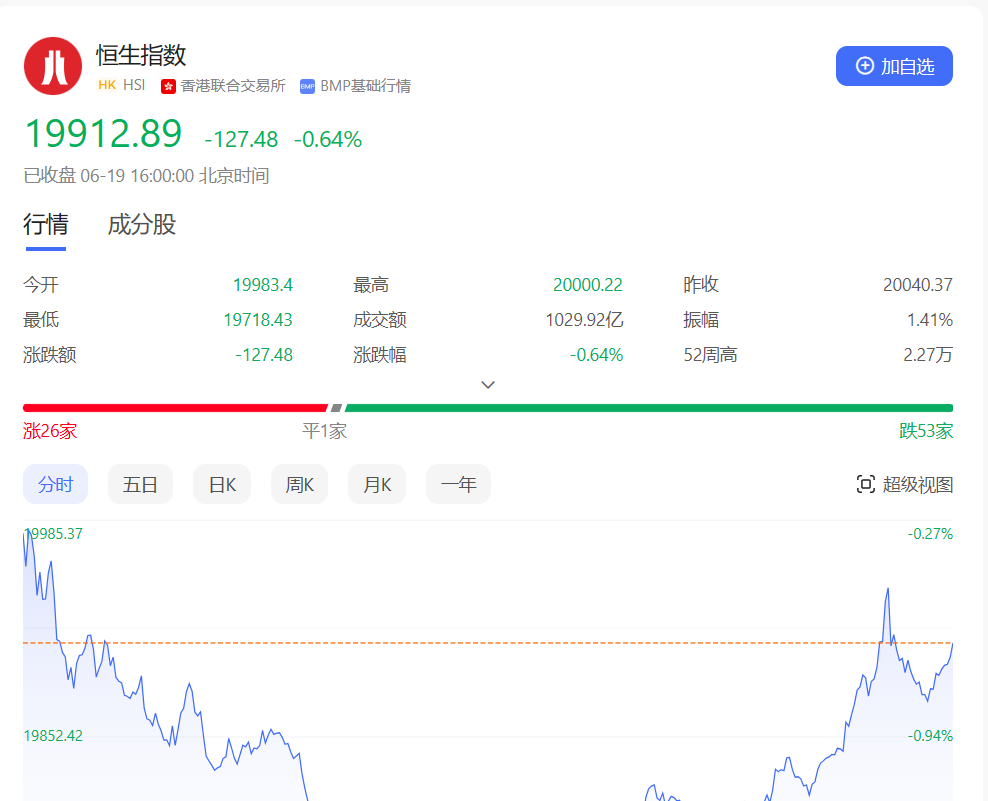Click the 今开 value 19983.4
Screen dimensions: 988x801
[263, 285]
